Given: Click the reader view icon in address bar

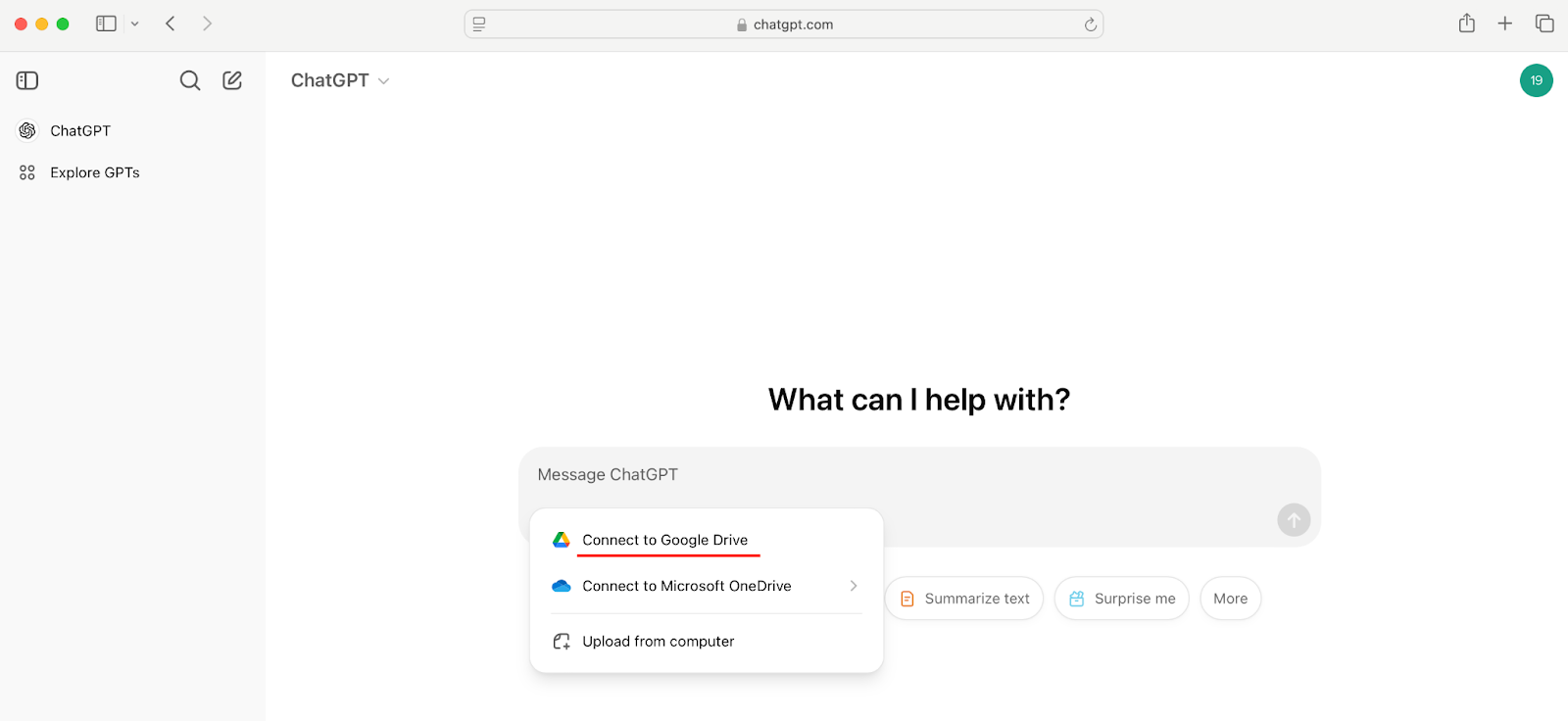Looking at the screenshot, I should pos(479,24).
